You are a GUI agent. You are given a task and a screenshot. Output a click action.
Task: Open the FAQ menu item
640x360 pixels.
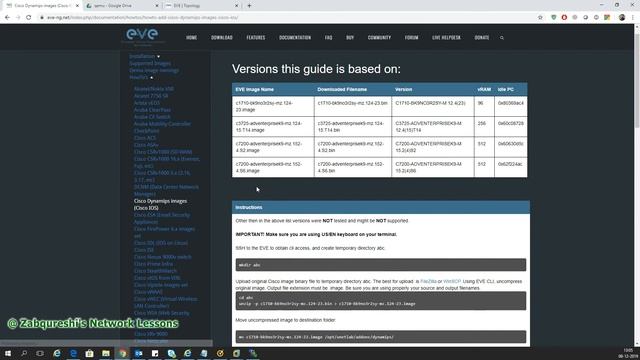coord(329,38)
